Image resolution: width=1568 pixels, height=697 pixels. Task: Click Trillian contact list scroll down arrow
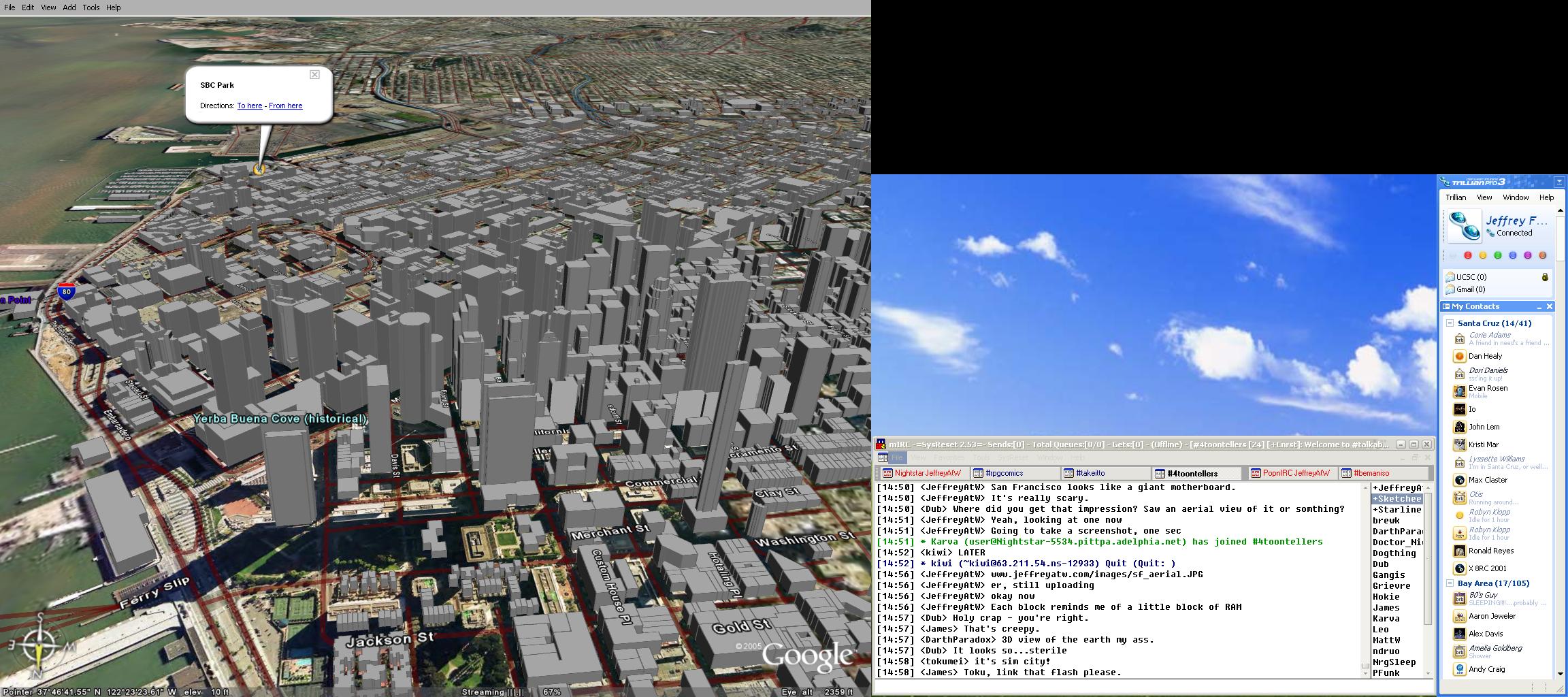1560,674
